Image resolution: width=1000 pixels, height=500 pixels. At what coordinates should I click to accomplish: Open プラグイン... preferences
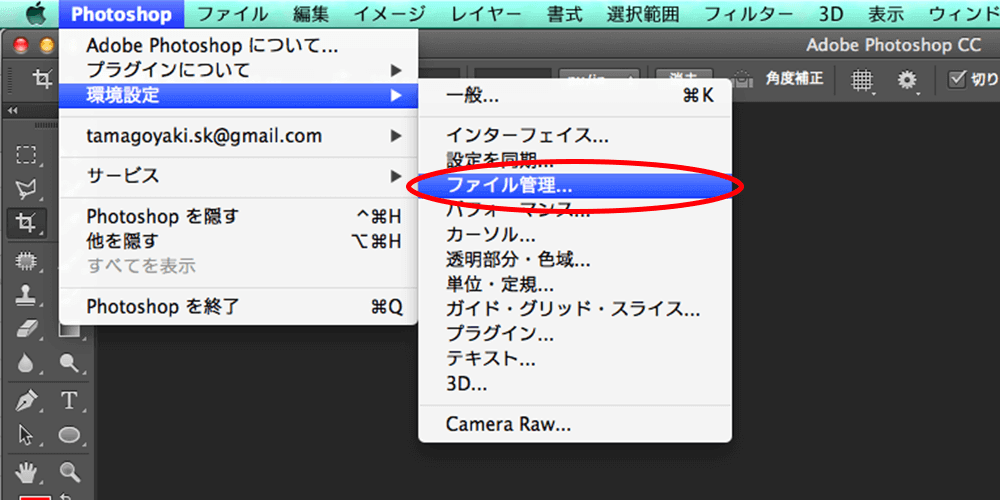pyautogui.click(x=575, y=334)
